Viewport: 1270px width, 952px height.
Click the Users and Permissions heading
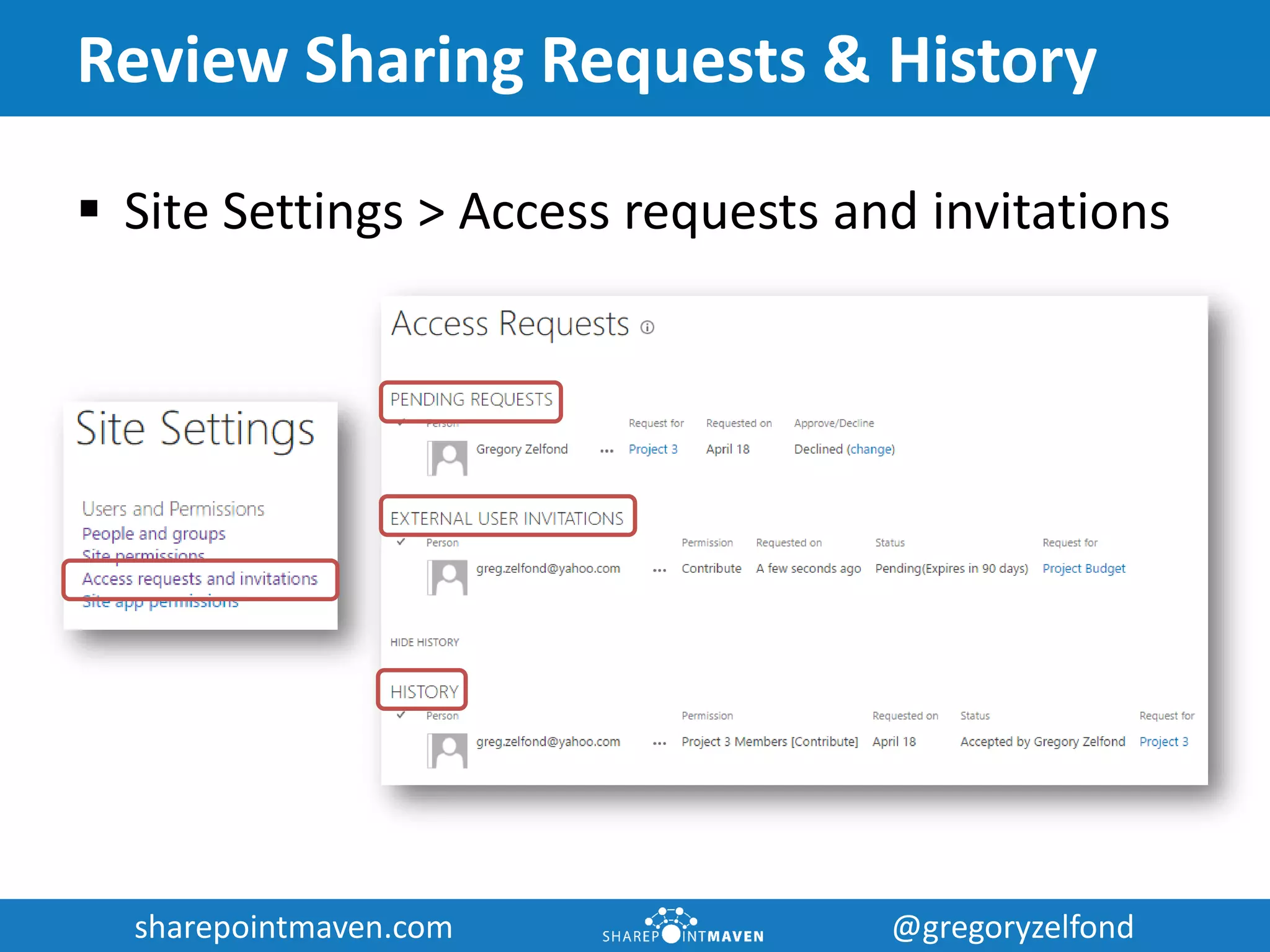click(173, 509)
